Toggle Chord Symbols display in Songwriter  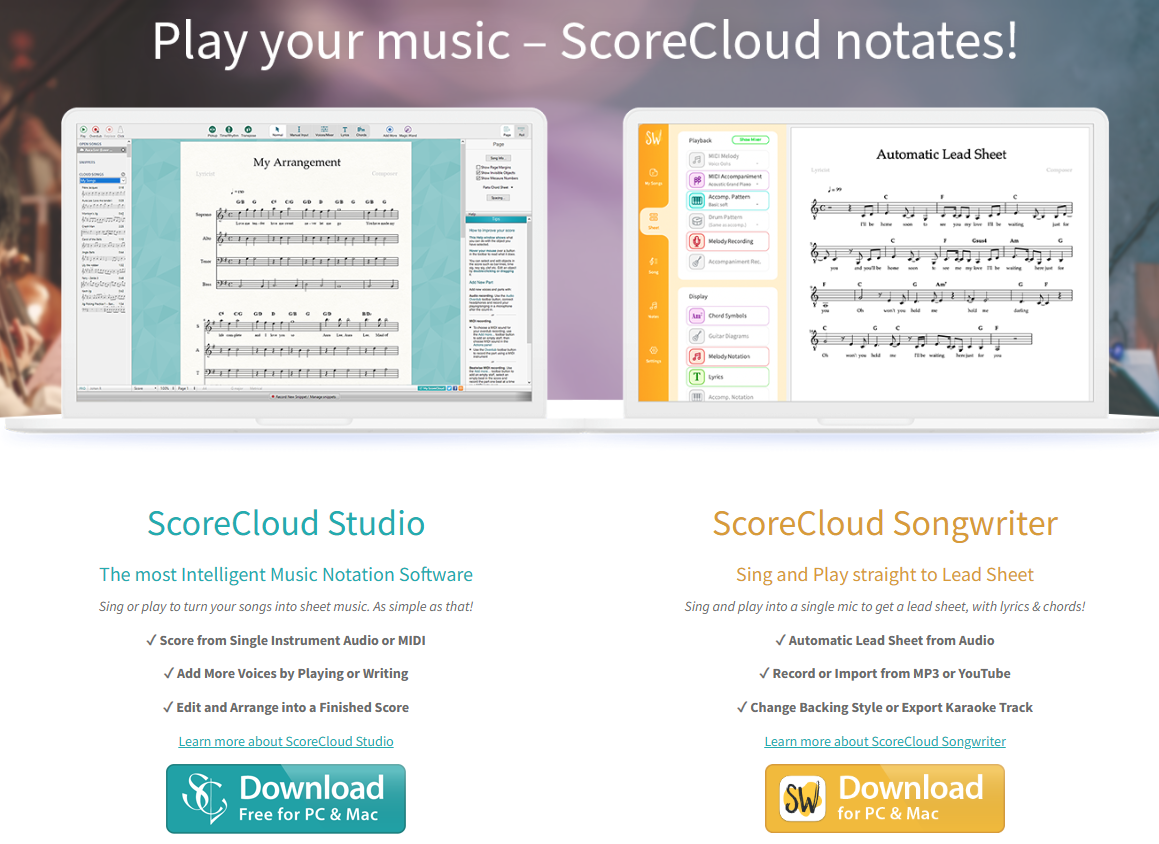(727, 316)
